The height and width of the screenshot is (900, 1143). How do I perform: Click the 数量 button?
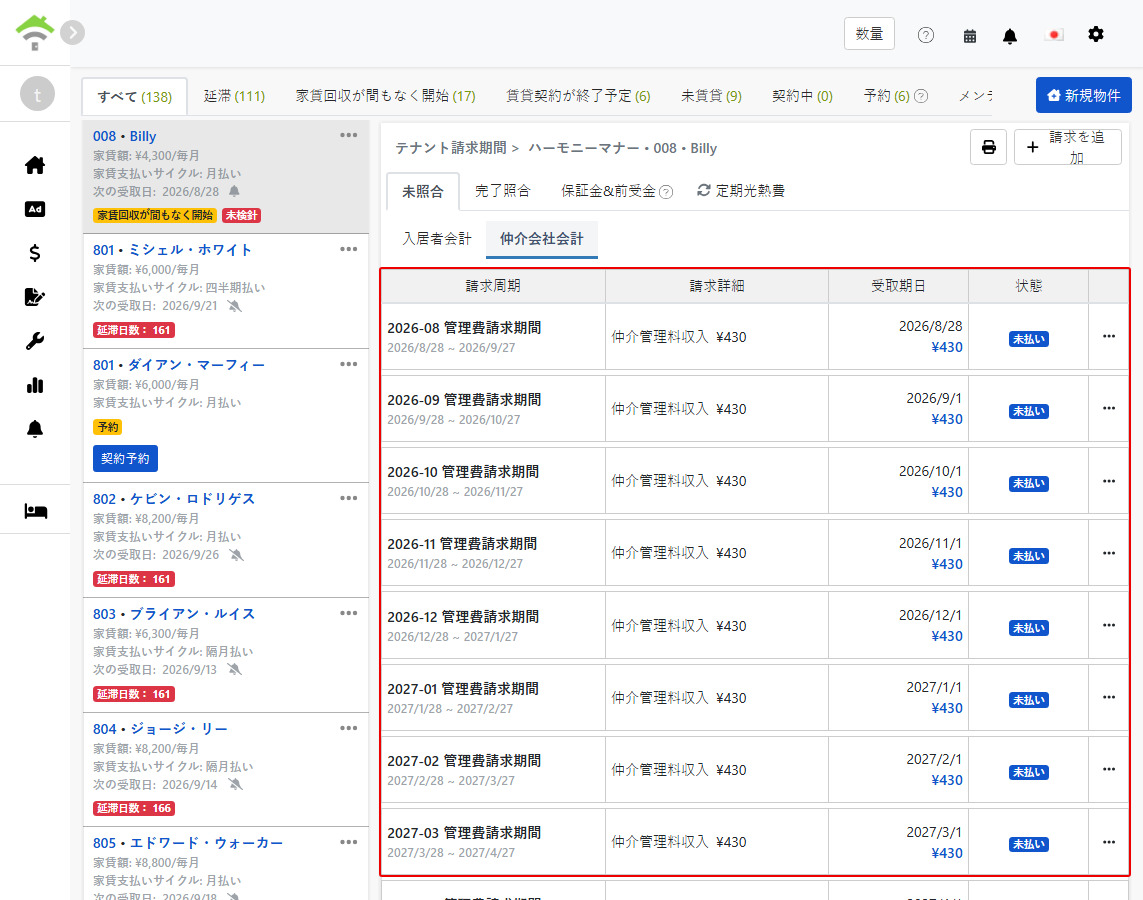click(869, 34)
